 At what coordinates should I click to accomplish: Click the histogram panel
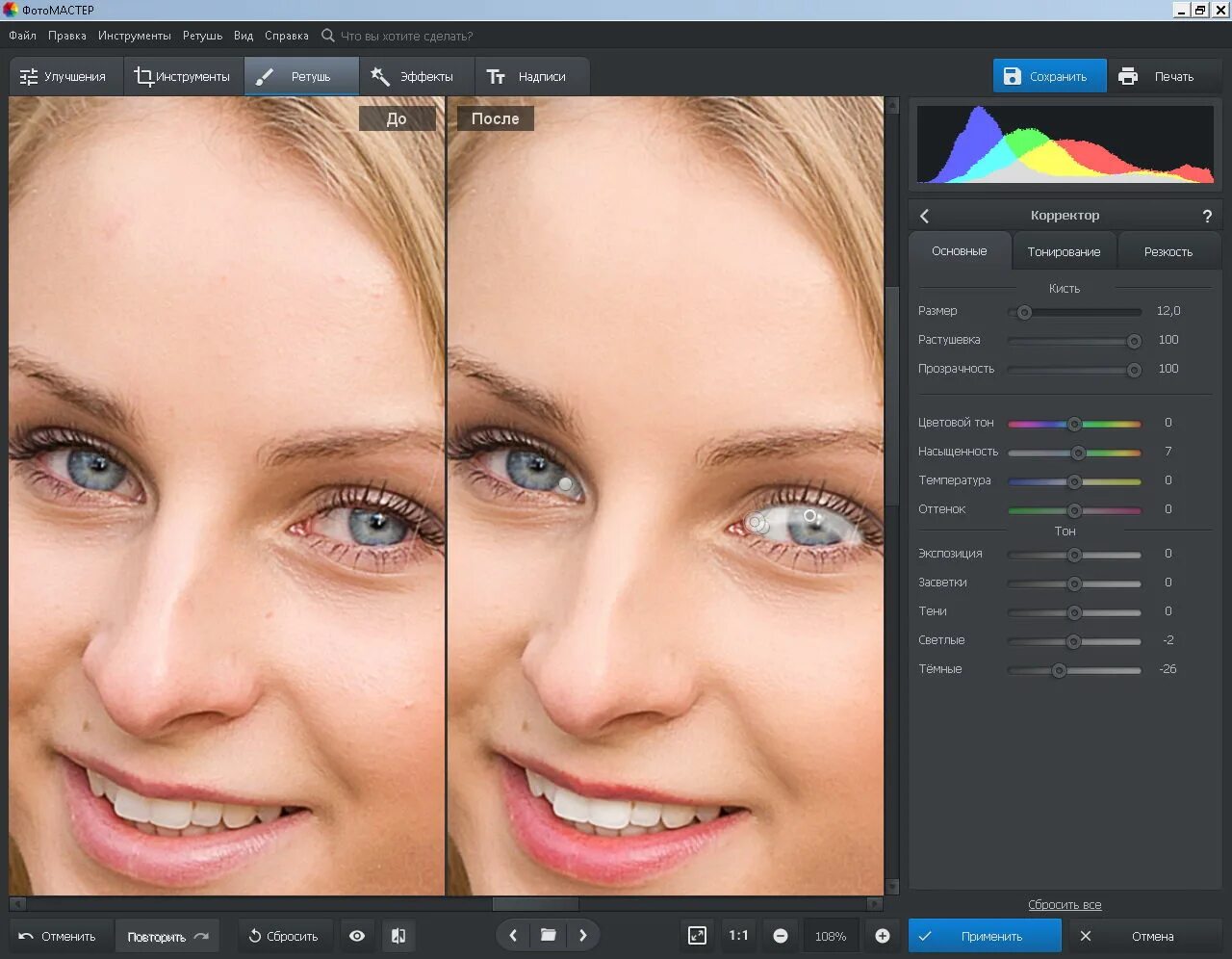[x=1065, y=144]
